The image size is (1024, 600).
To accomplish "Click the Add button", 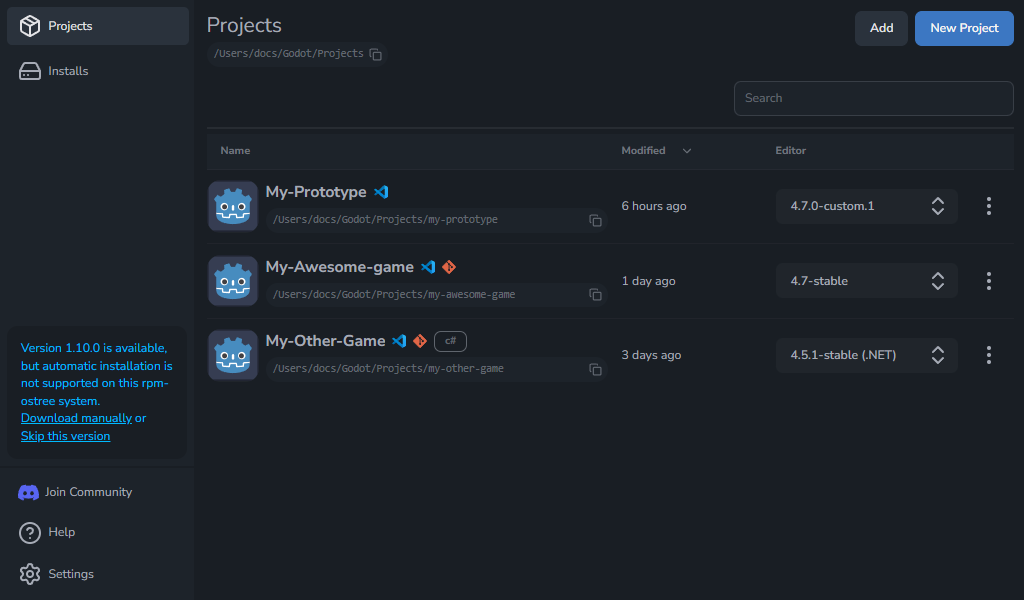I will [881, 28].
